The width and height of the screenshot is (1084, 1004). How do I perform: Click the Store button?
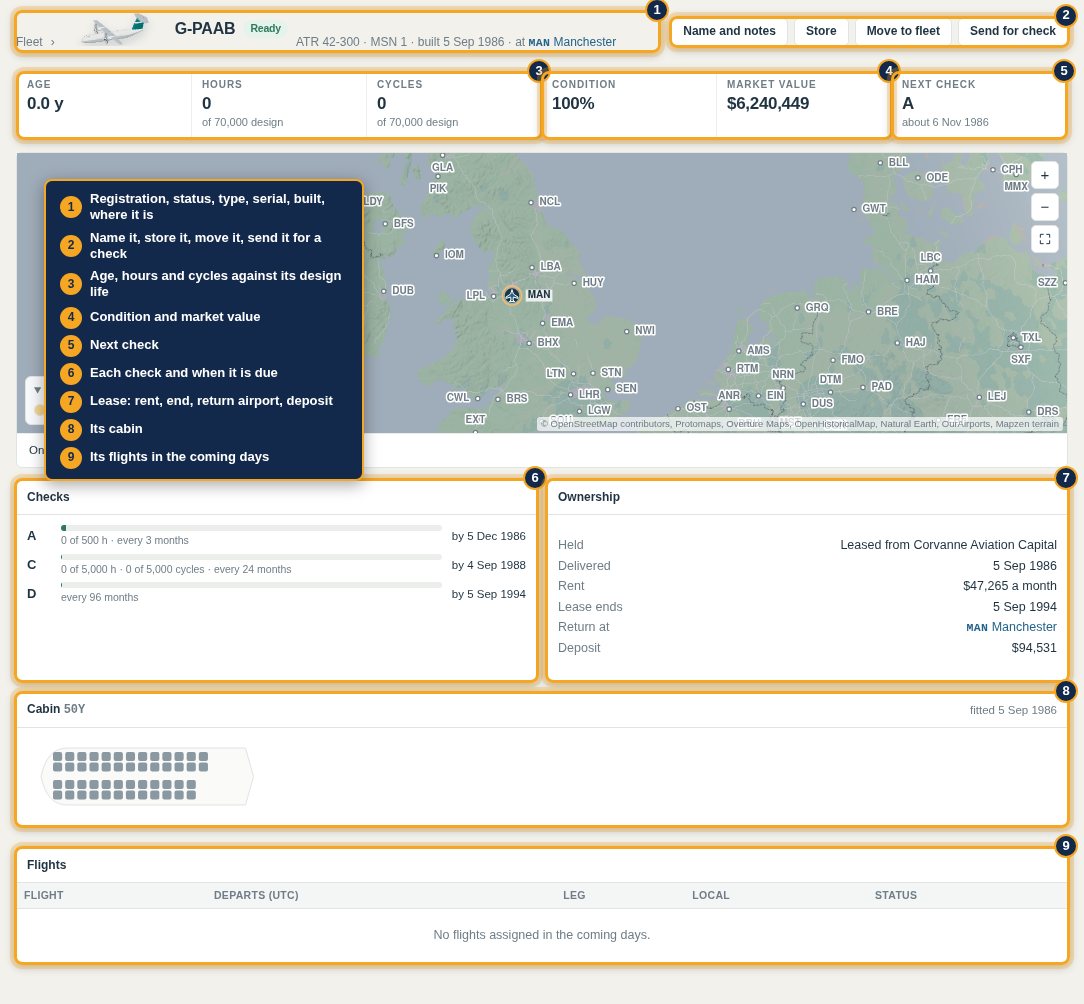[821, 31]
